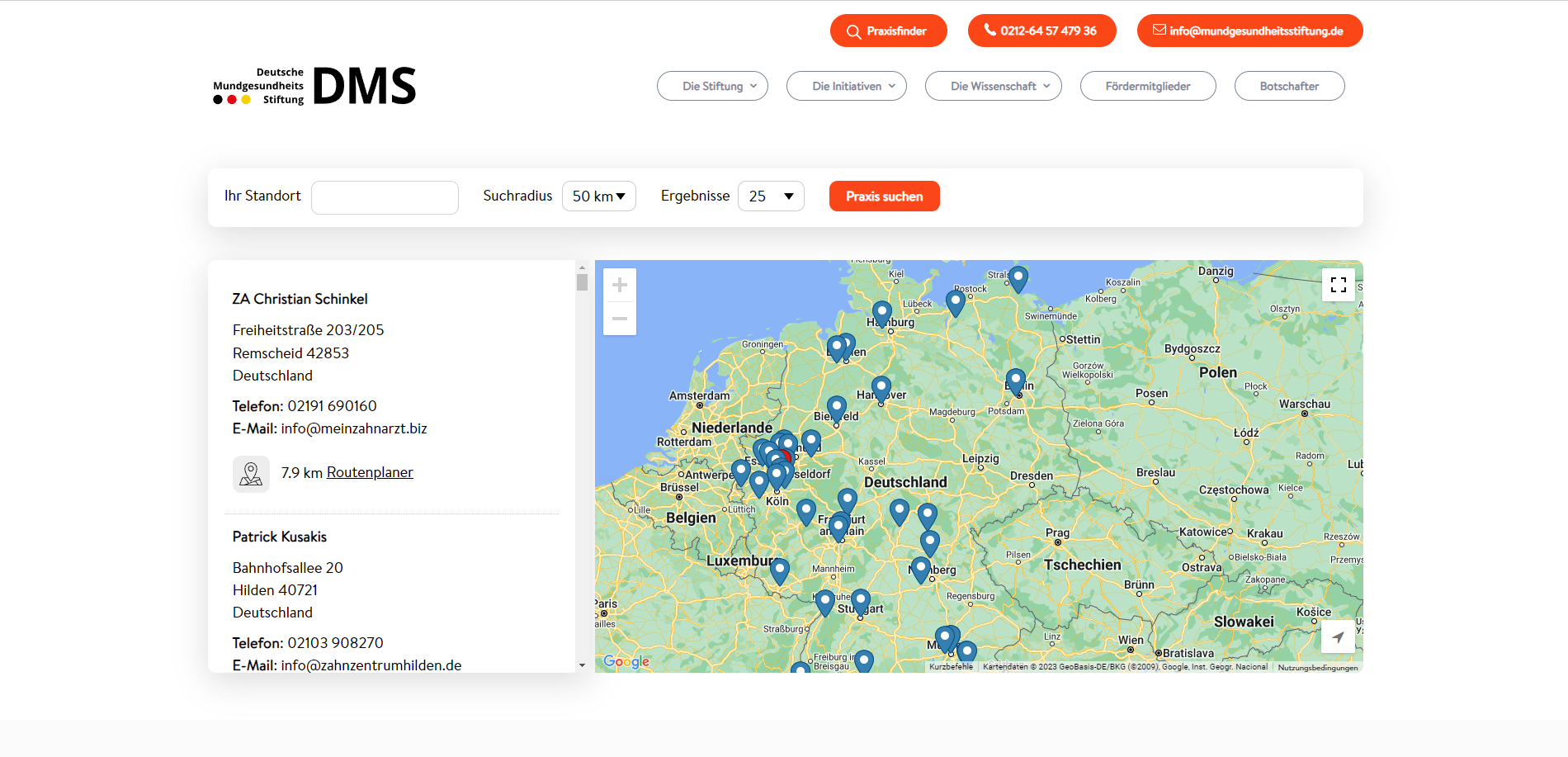Click the map zoom in plus button
The width and height of the screenshot is (1568, 757).
620,286
